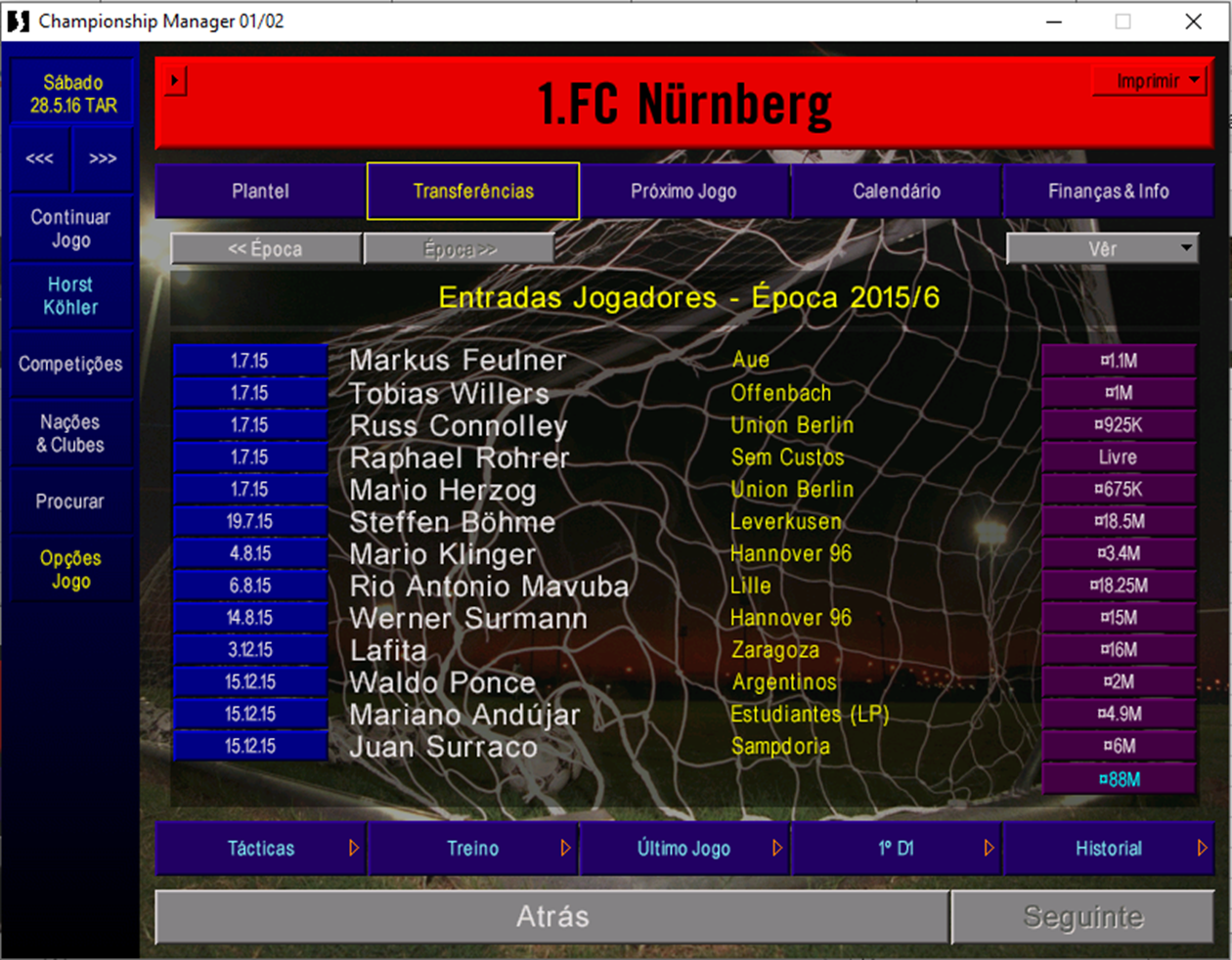Click the Championship Manager app icon in title bar
1232x960 pixels.
(18, 21)
